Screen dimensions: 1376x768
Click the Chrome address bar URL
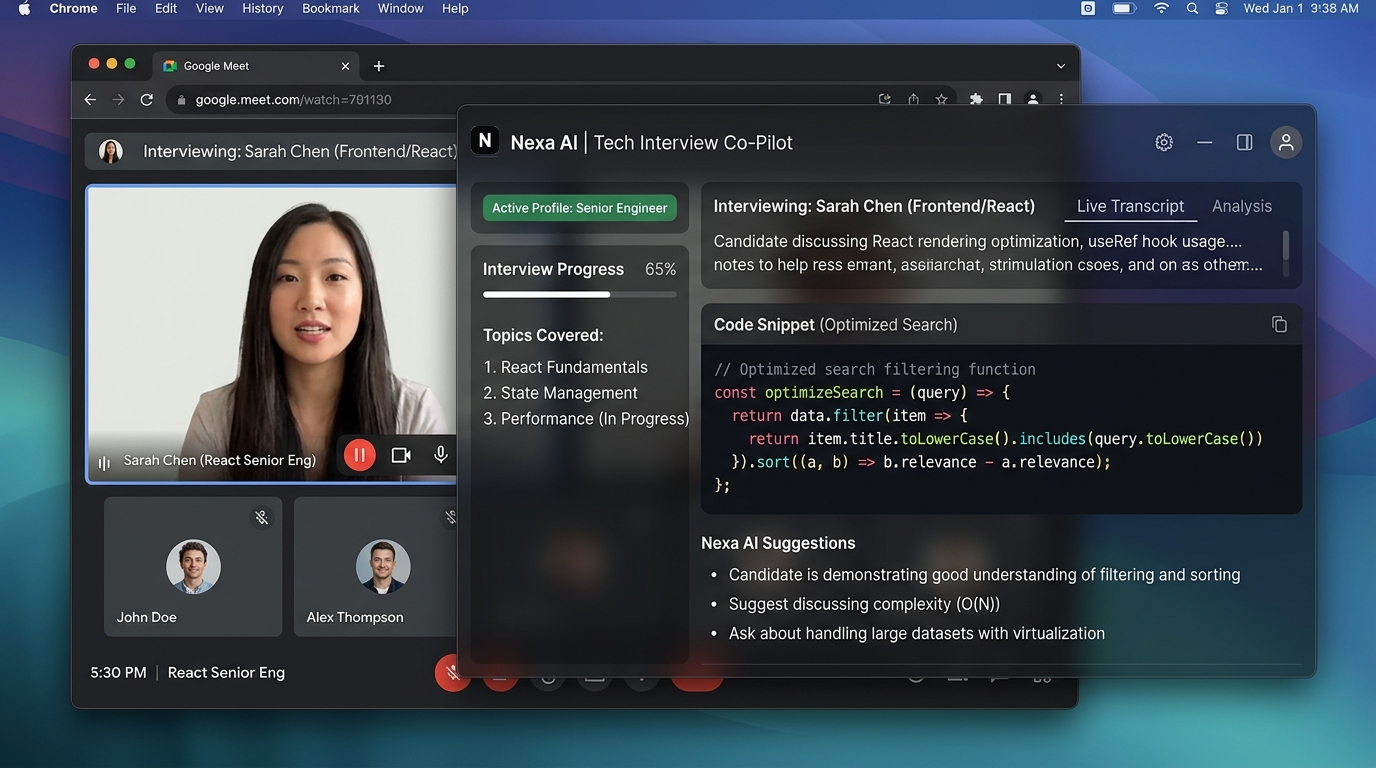tap(293, 100)
